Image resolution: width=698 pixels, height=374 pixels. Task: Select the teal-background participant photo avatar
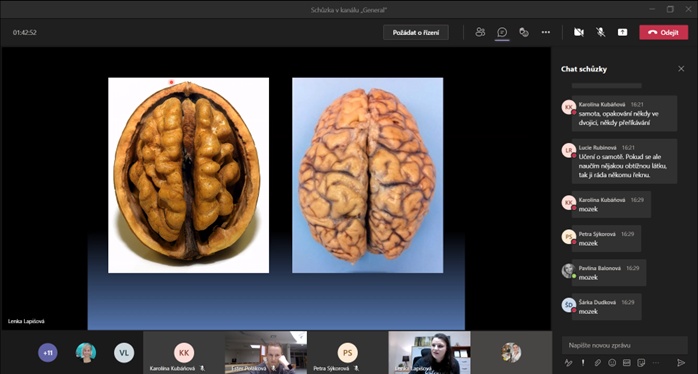point(86,353)
